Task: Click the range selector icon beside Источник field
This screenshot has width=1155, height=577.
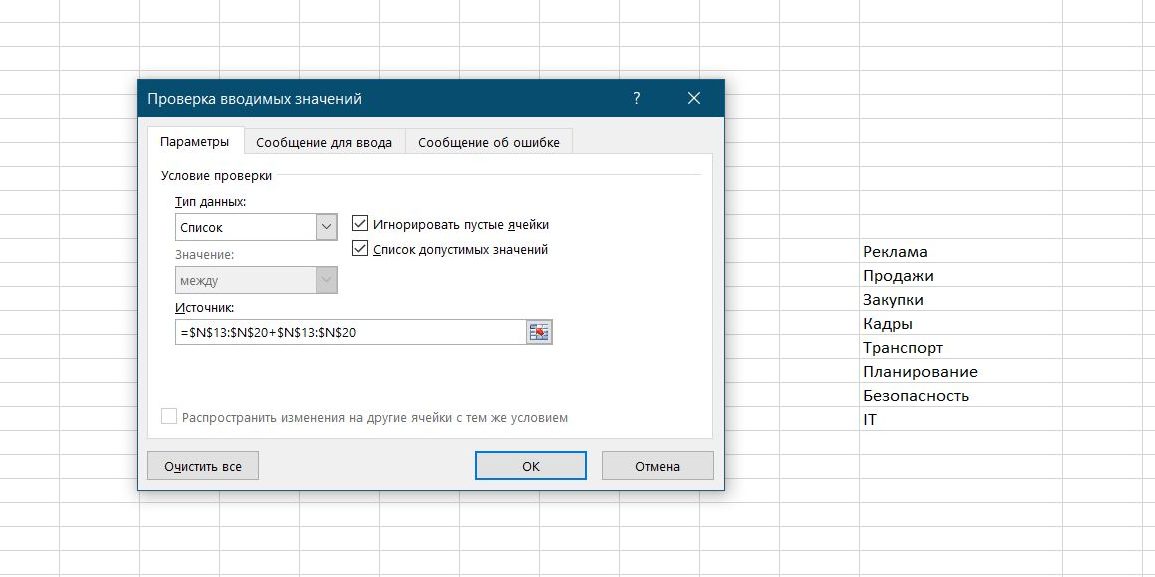Action: (539, 333)
